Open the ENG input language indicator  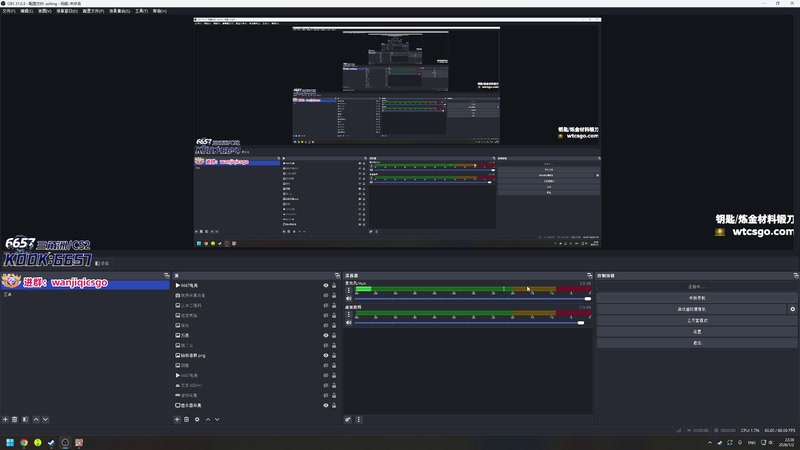tap(751, 443)
